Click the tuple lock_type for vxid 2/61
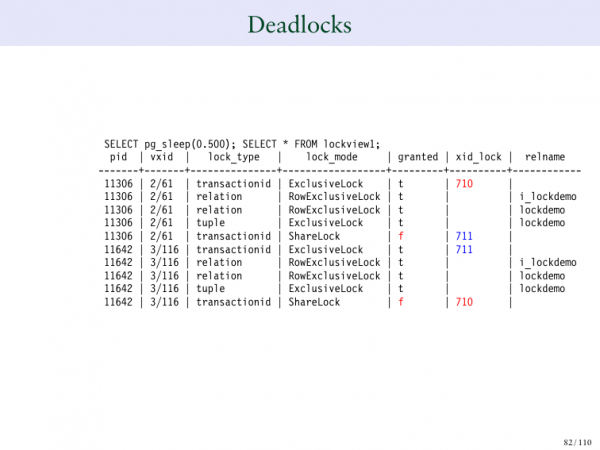600x450 pixels. 211,223
